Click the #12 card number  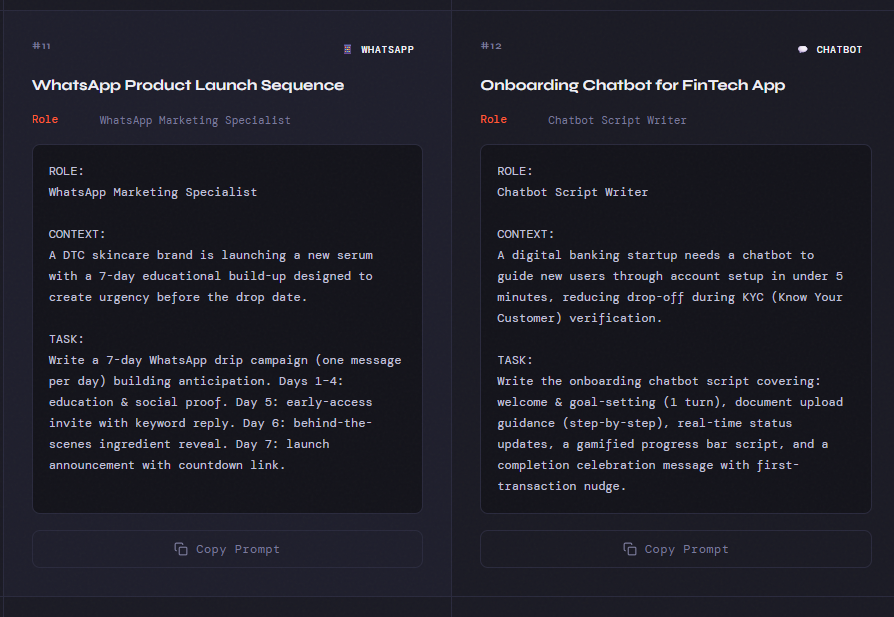click(x=490, y=46)
